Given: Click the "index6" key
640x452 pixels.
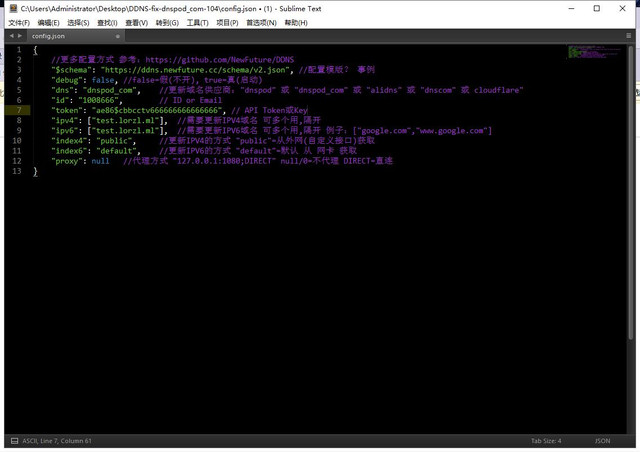Looking at the screenshot, I should click(x=69, y=151).
